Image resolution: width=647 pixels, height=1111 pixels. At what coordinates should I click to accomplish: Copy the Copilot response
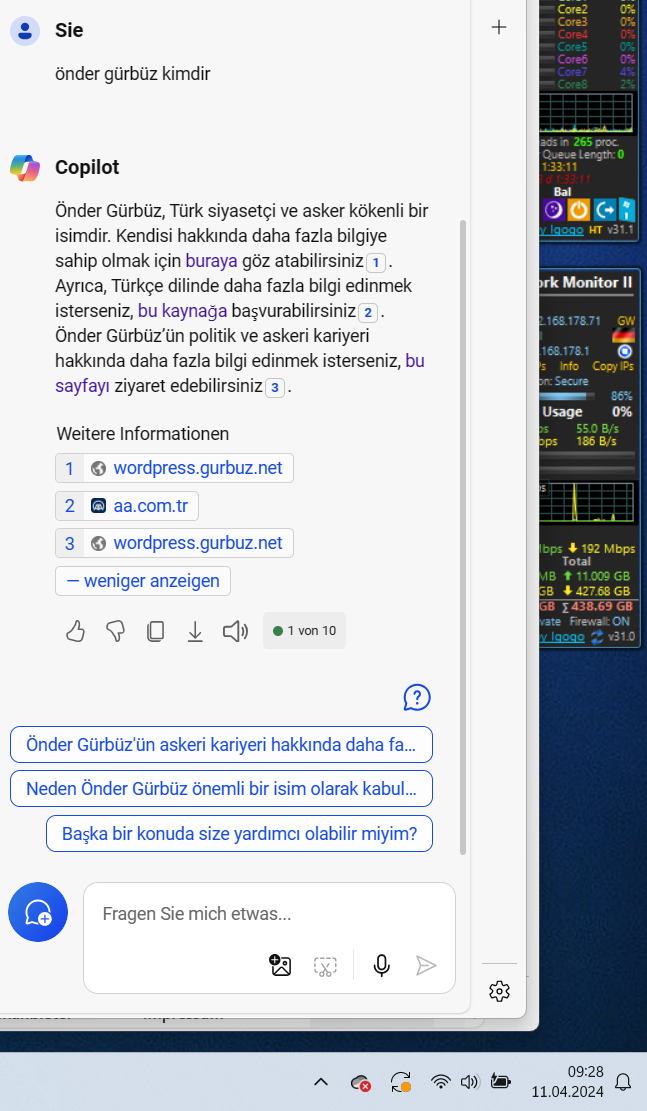(x=155, y=631)
